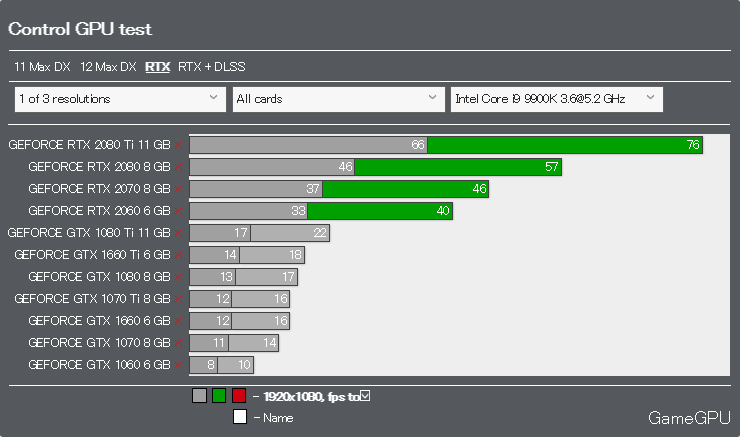Click the green legend swatch

pos(219,395)
